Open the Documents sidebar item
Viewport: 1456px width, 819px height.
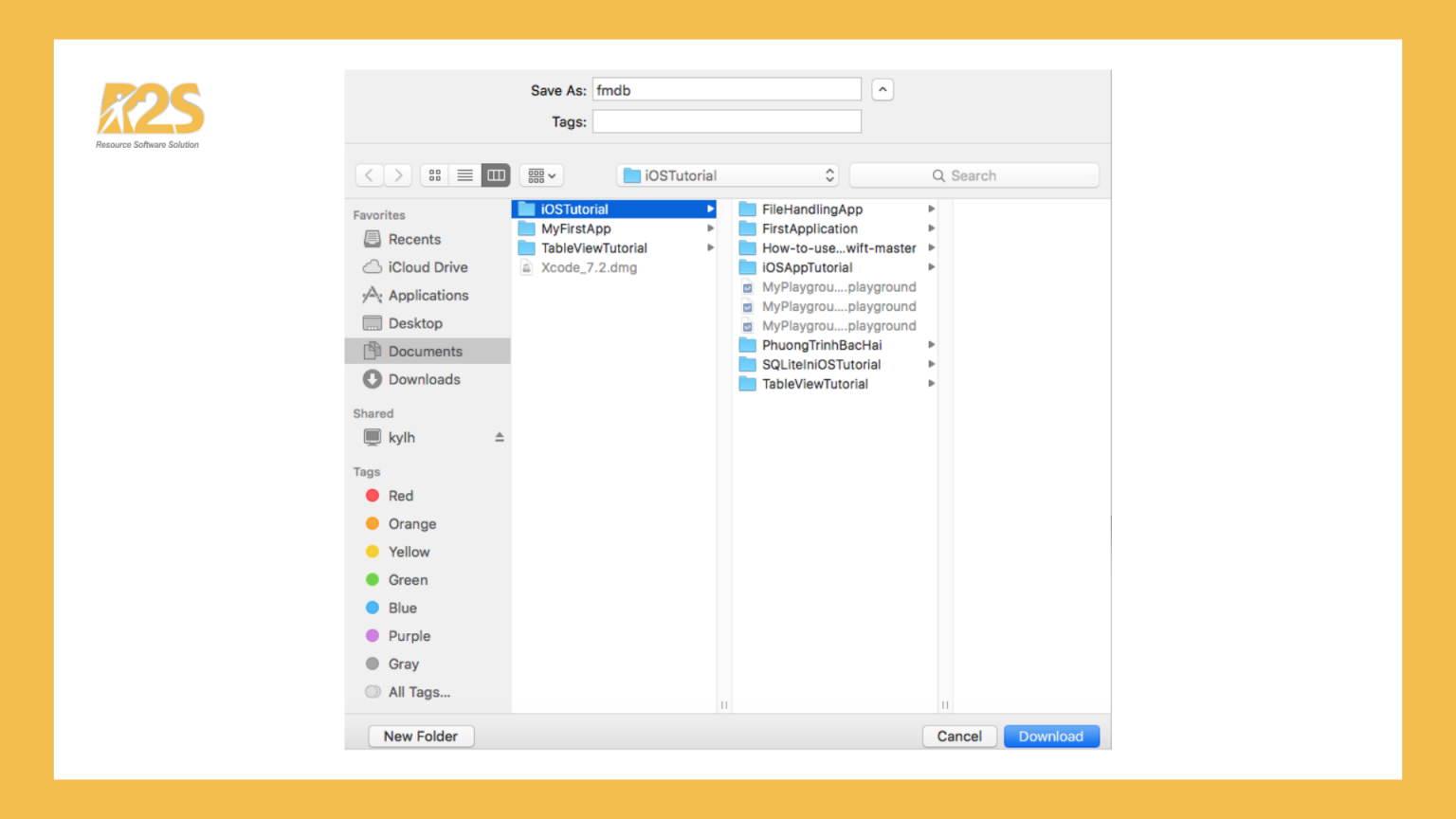click(426, 351)
